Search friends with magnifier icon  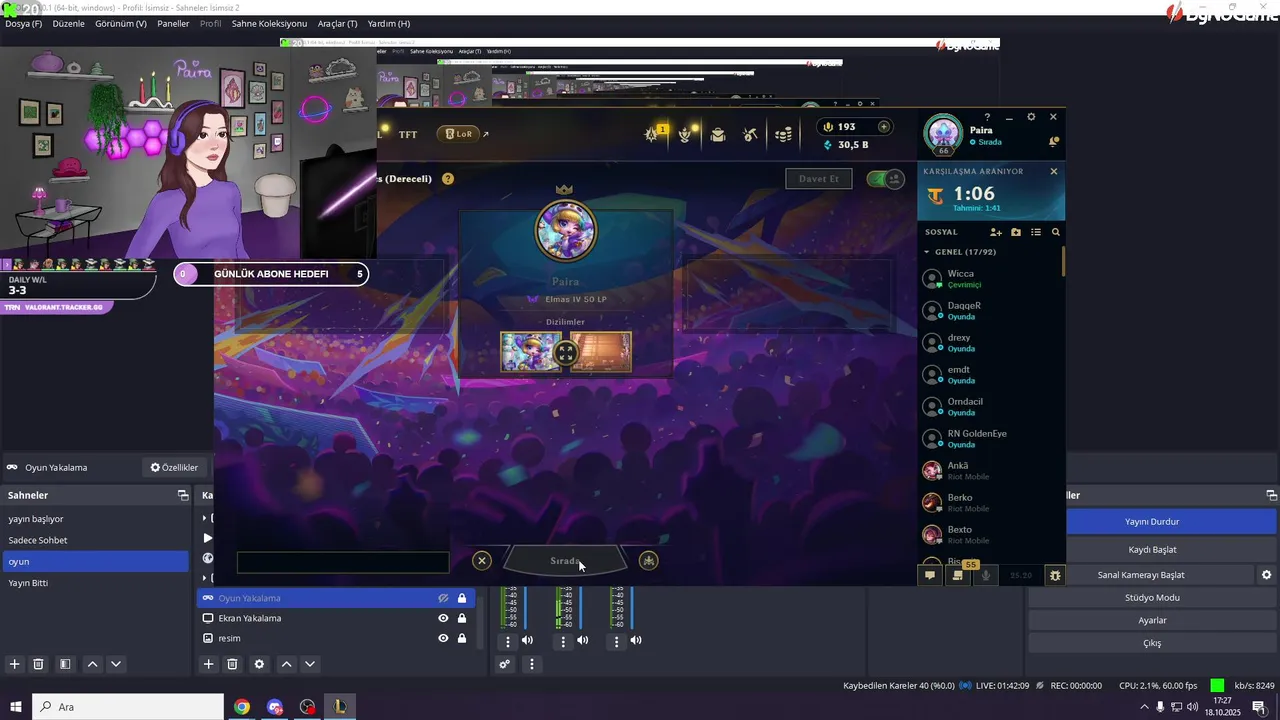point(1055,232)
